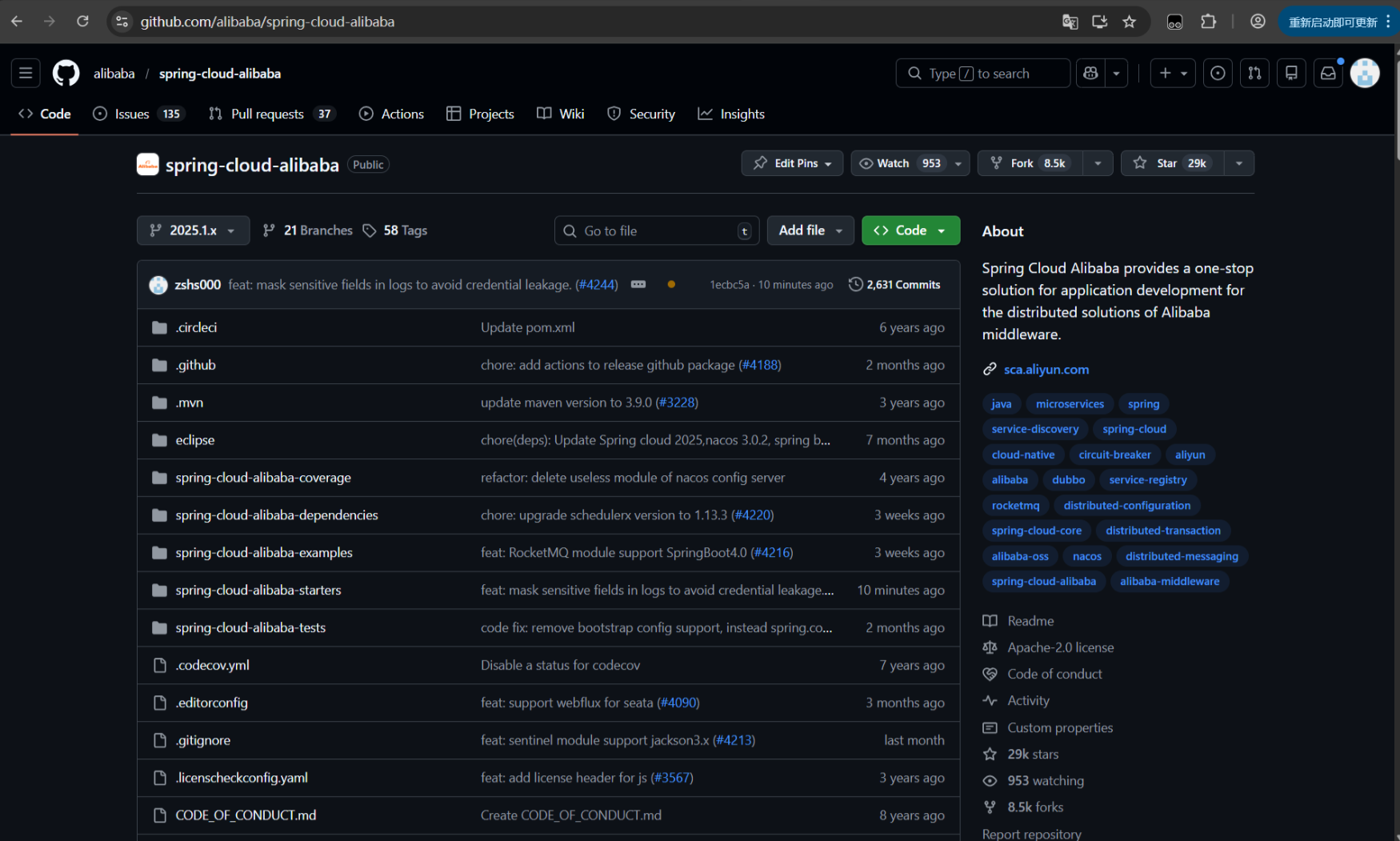Fork the repository using Fork button
1400x841 pixels.
1030,163
